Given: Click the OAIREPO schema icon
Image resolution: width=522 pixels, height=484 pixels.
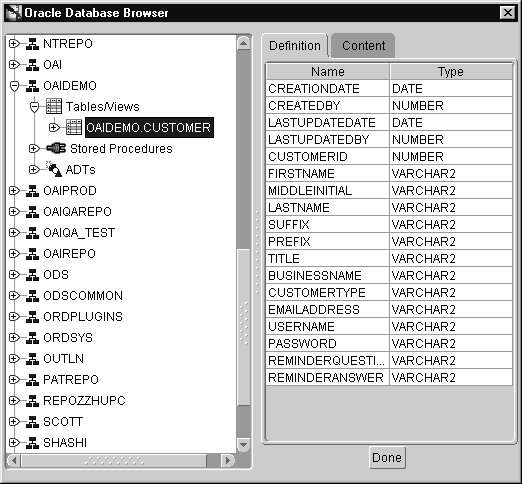Looking at the screenshot, I should pyautogui.click(x=32, y=254).
